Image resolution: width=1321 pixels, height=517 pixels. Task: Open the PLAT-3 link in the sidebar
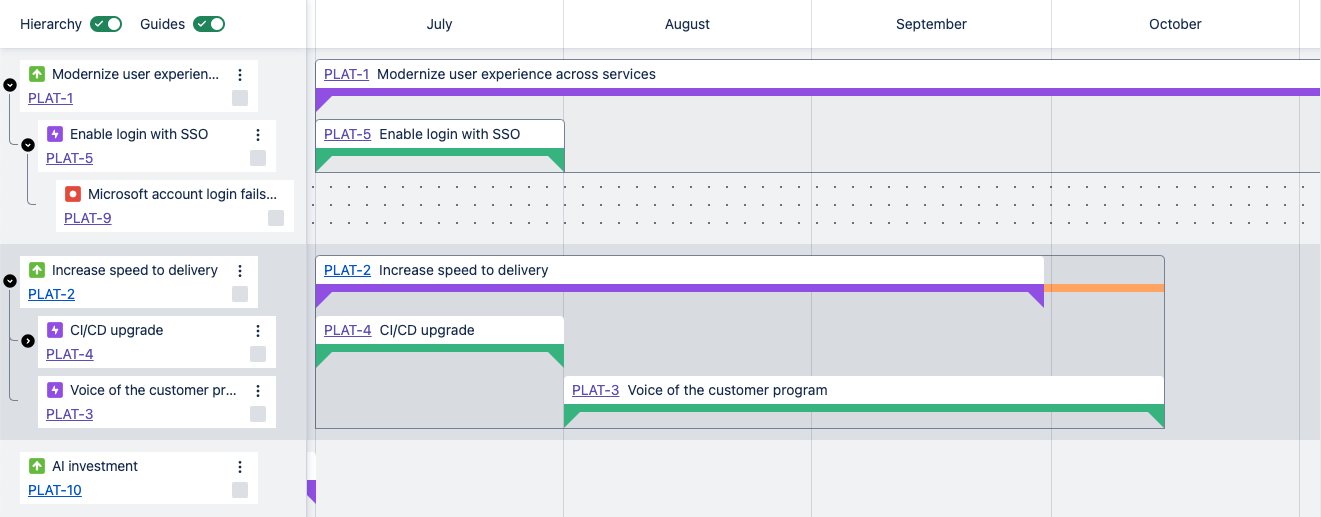point(69,414)
